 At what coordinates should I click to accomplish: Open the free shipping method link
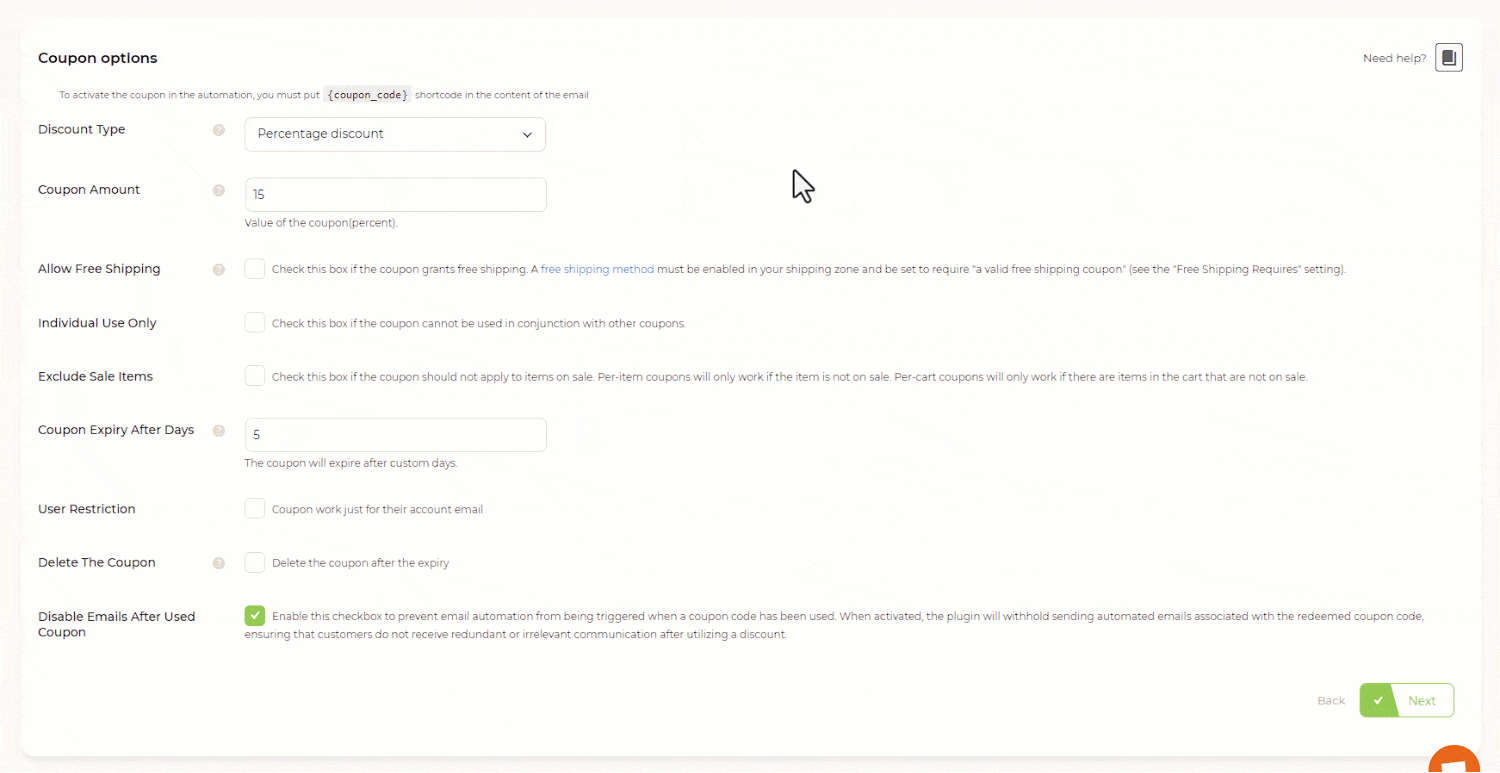[597, 270]
